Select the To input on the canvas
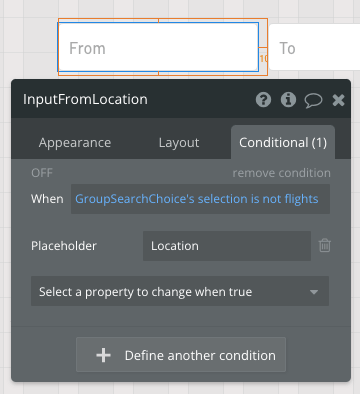Screen dimensions: 360x394 (315, 47)
